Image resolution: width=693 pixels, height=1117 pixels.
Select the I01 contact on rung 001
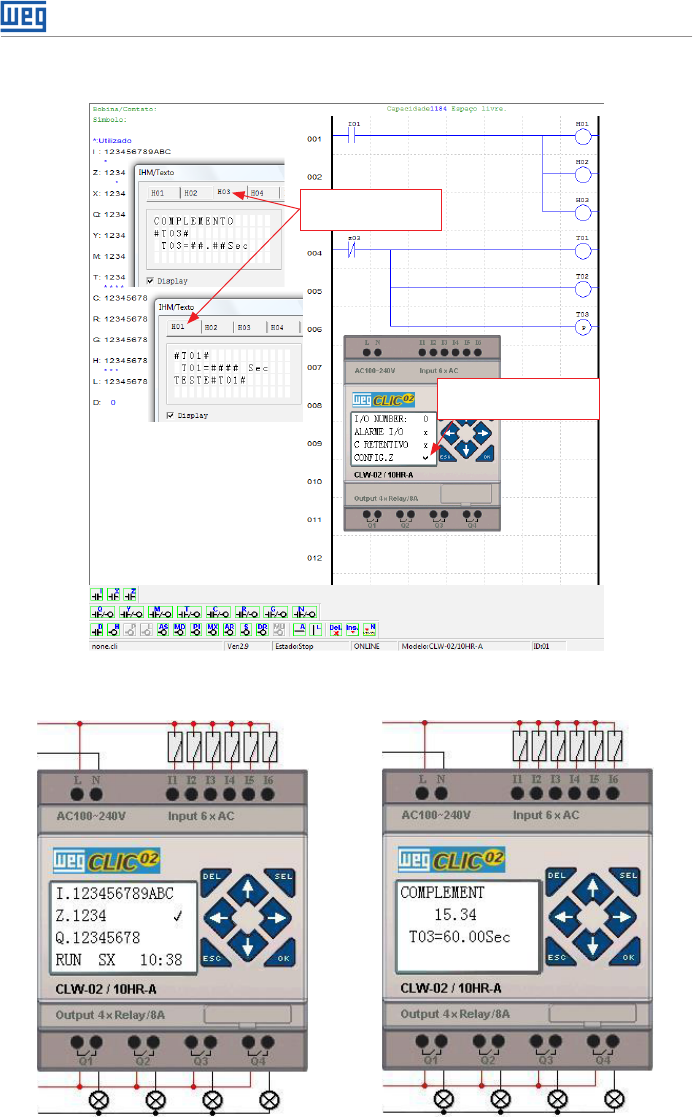(x=352, y=134)
